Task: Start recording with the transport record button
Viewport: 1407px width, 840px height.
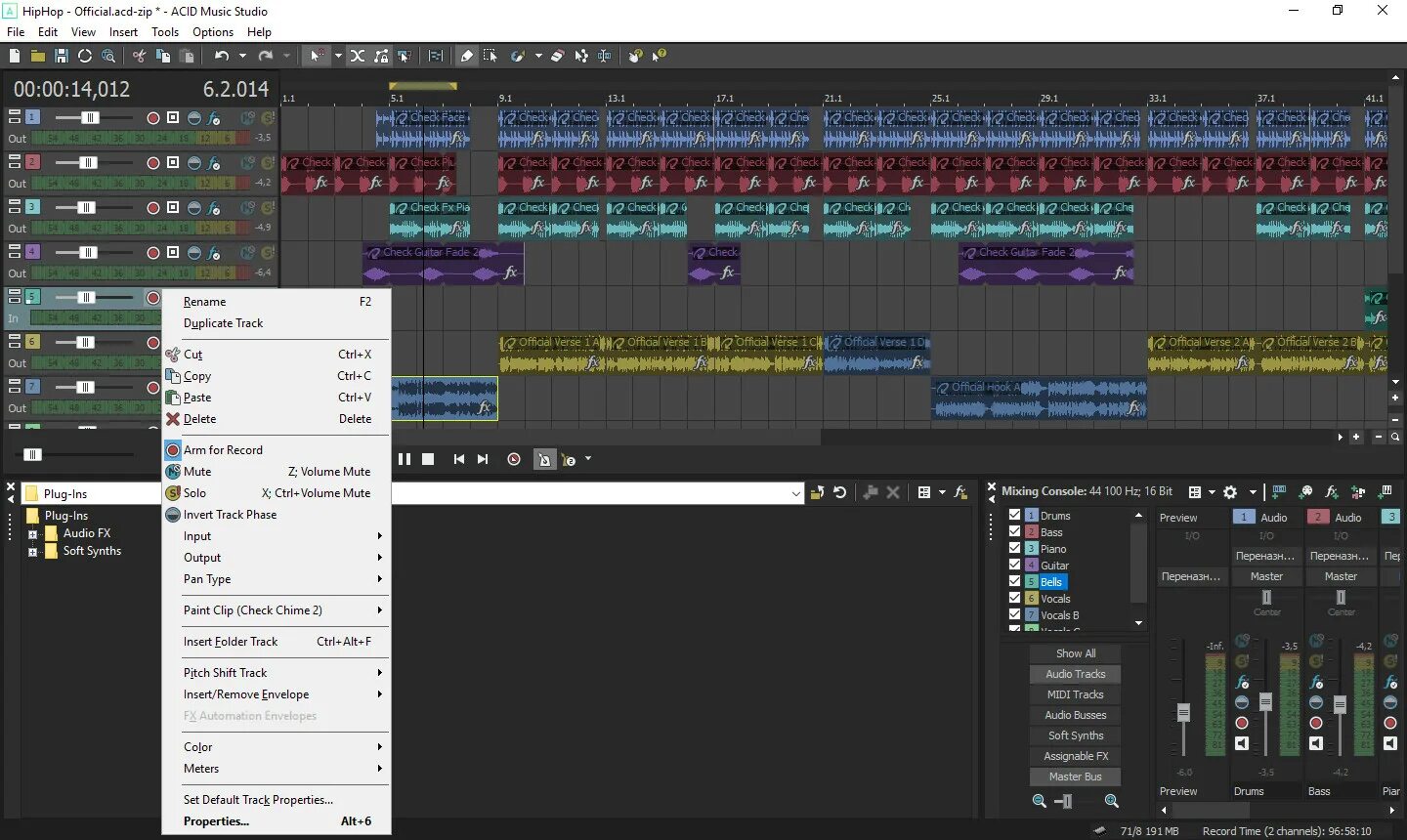Action: 514,459
